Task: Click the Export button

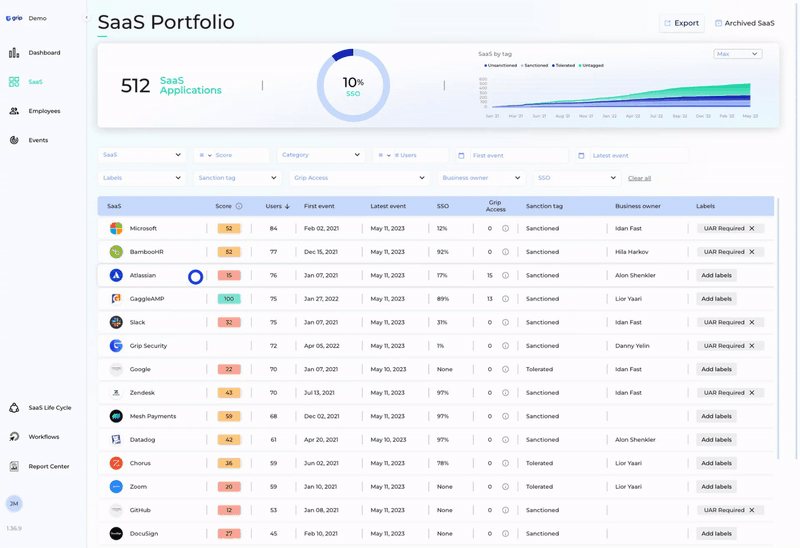Action: pos(681,23)
